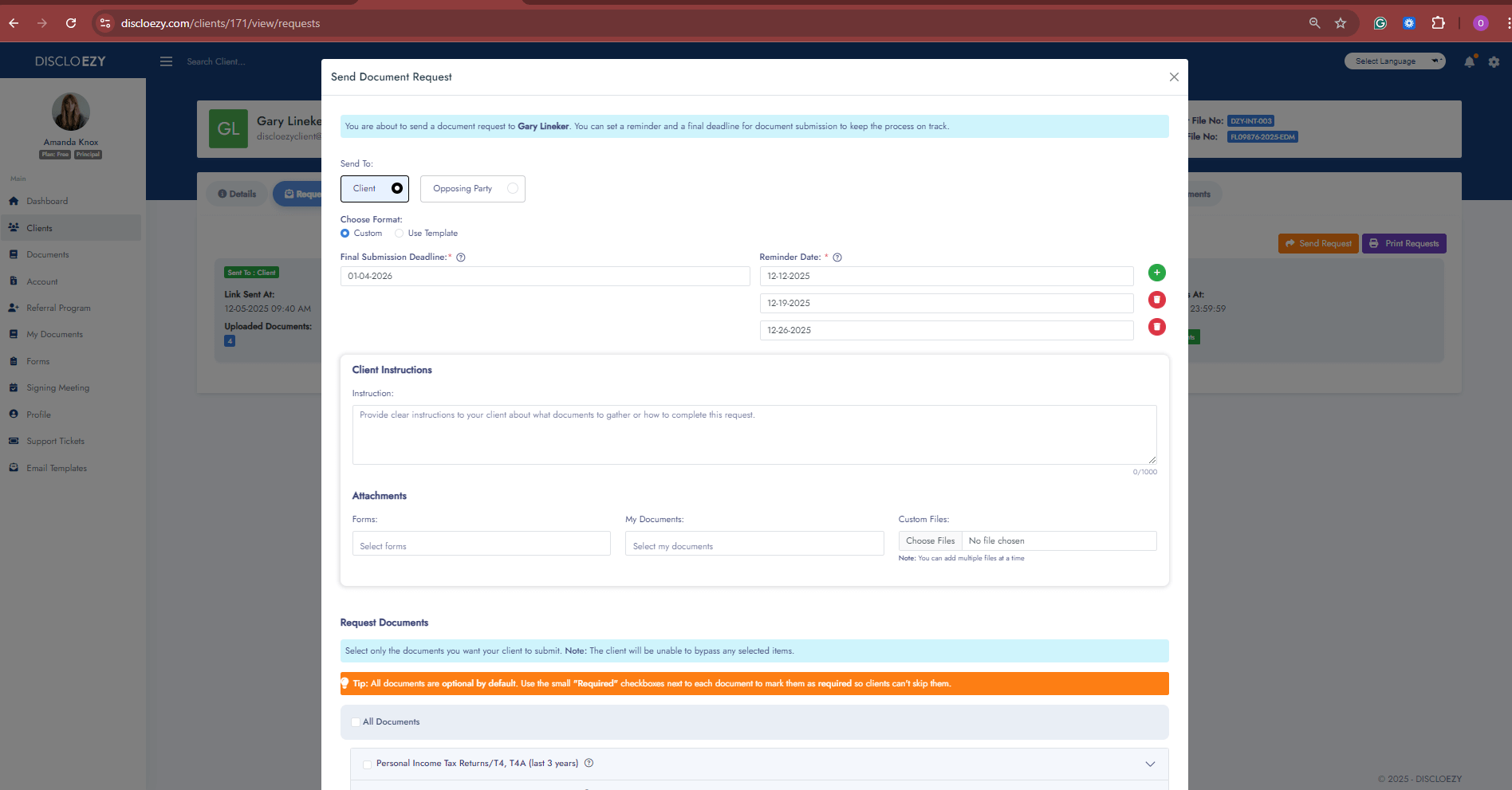Open the settings gear icon

(x=1494, y=62)
